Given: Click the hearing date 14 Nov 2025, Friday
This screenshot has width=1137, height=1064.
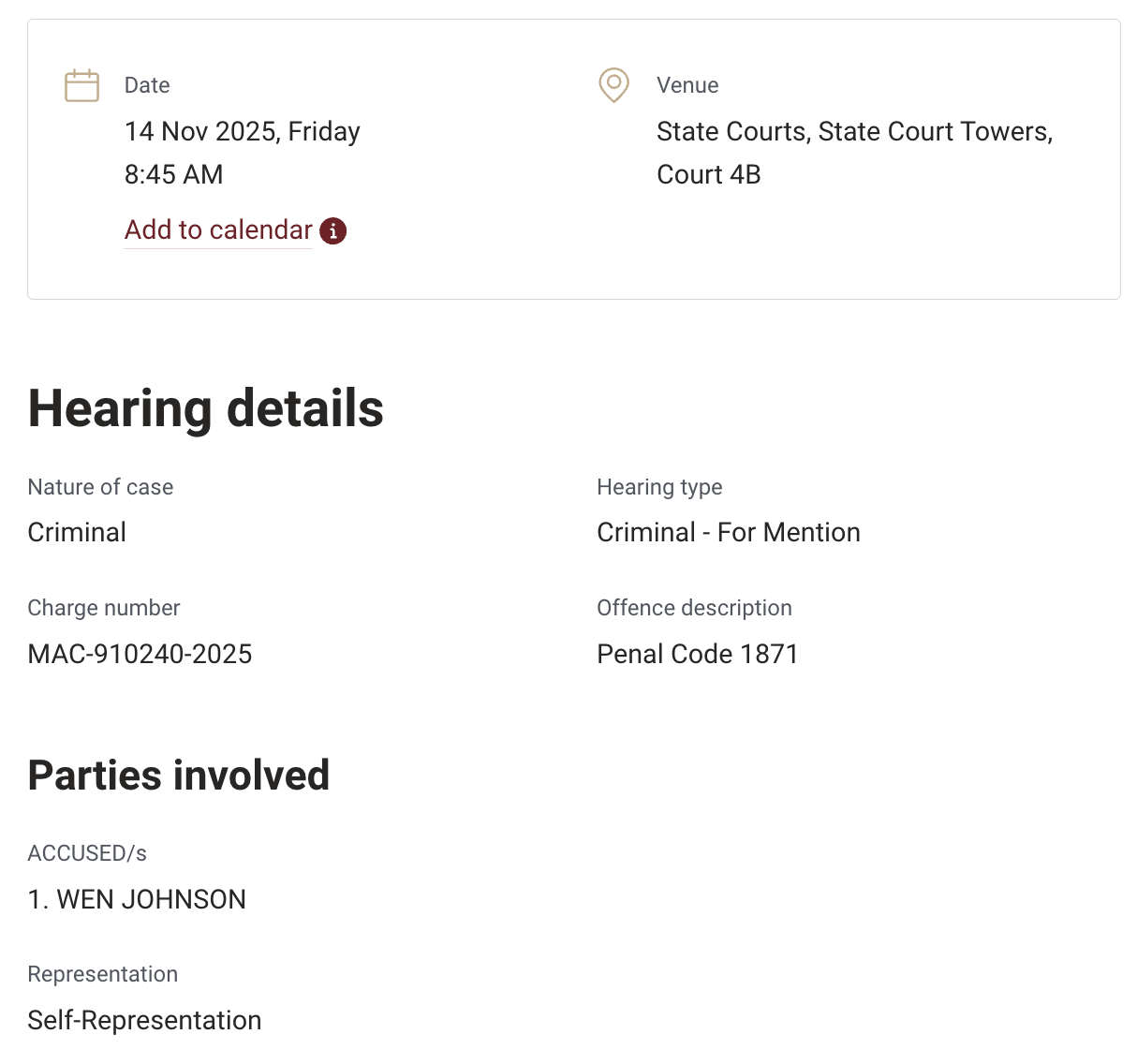Looking at the screenshot, I should [242, 131].
